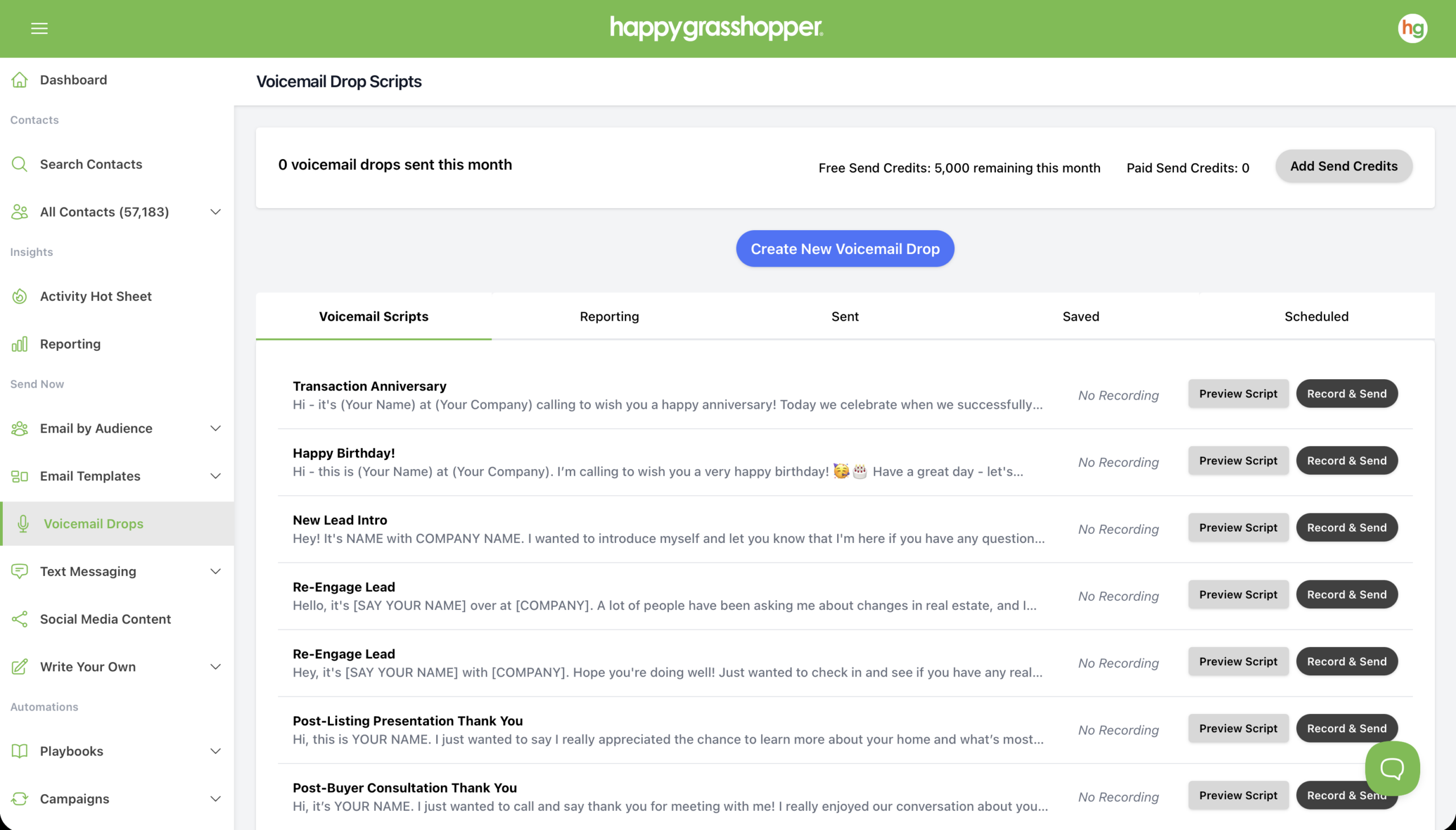
Task: Click the Transaction Anniversary script title
Action: (x=370, y=387)
